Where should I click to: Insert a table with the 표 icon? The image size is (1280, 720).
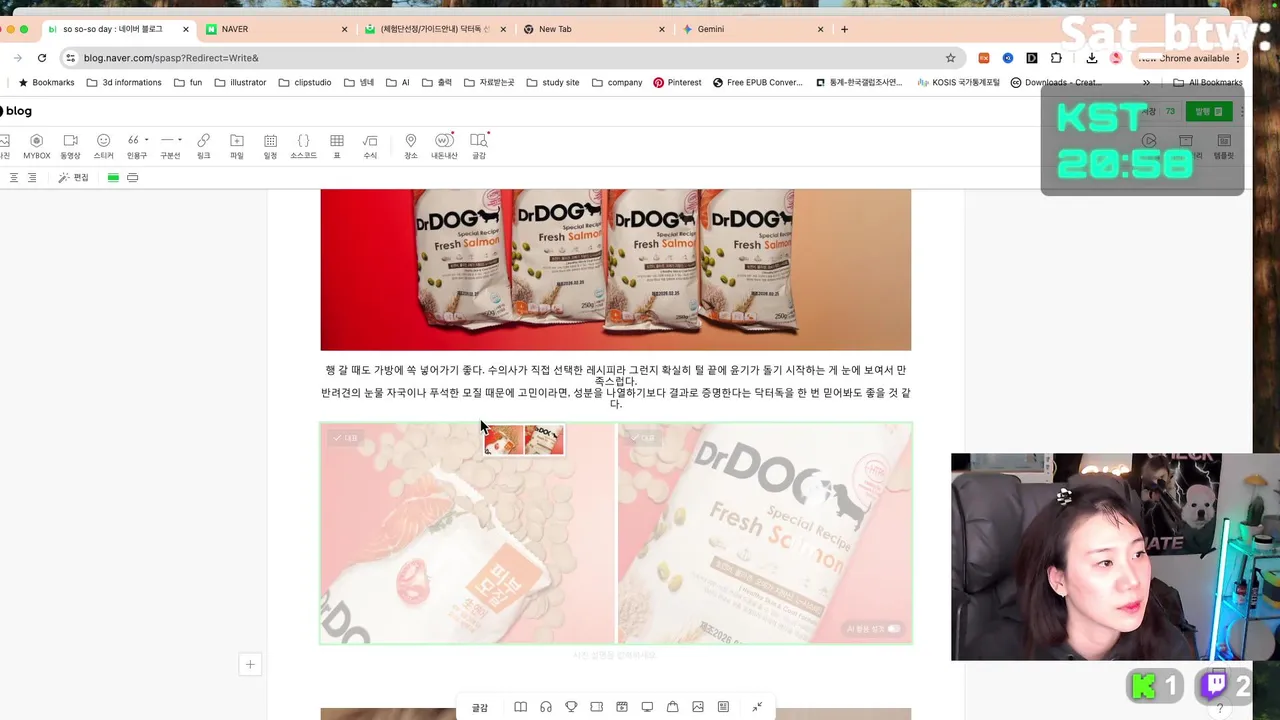[x=337, y=146]
